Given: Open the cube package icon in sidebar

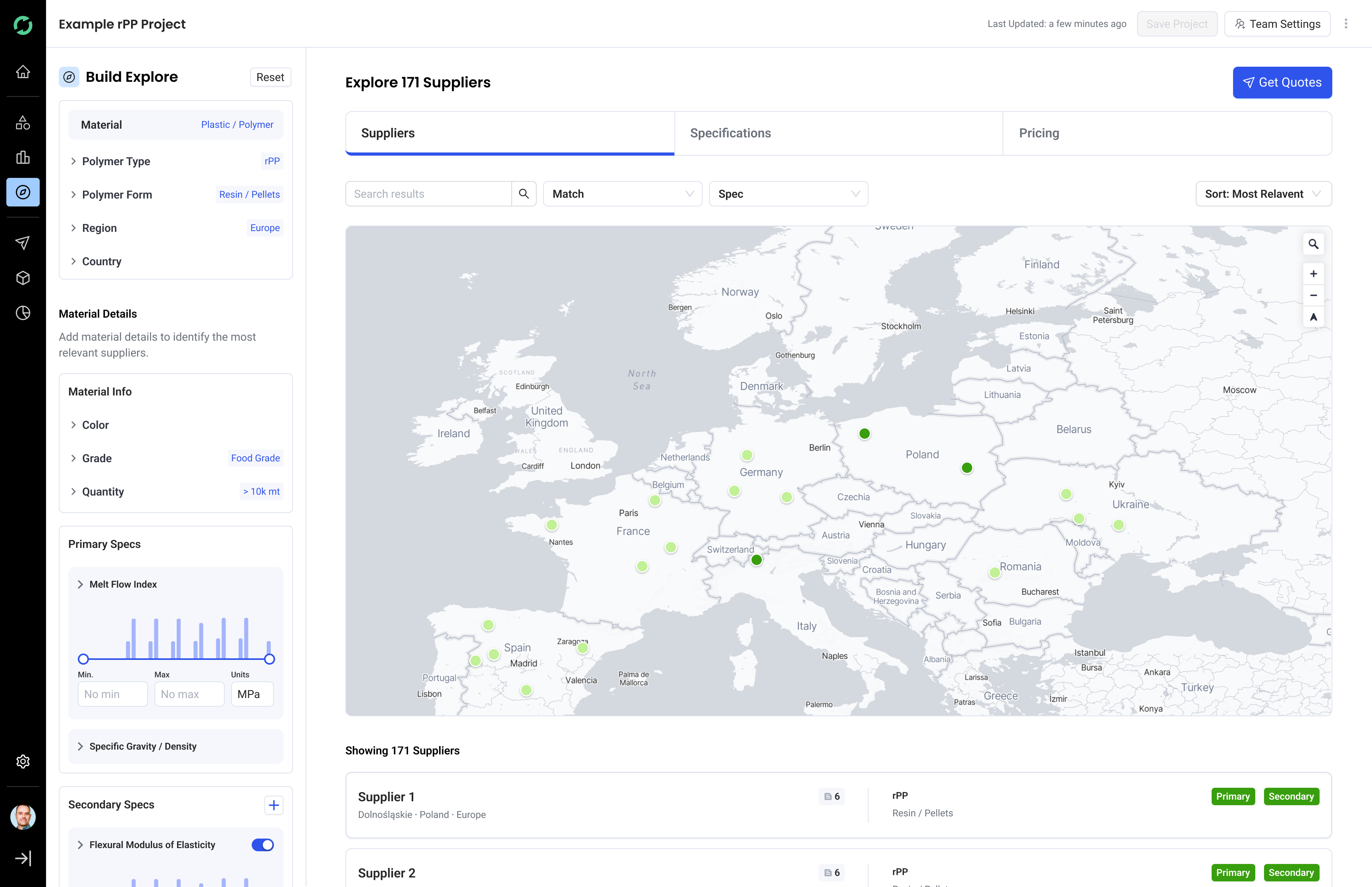Looking at the screenshot, I should [23, 278].
